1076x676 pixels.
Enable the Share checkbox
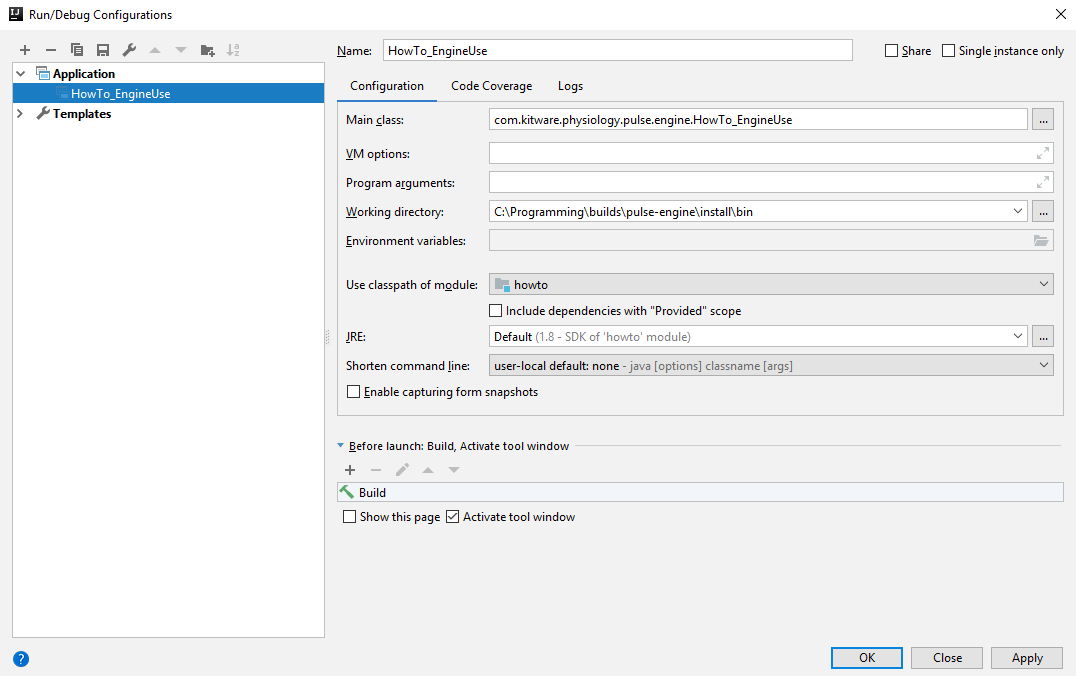pos(891,51)
